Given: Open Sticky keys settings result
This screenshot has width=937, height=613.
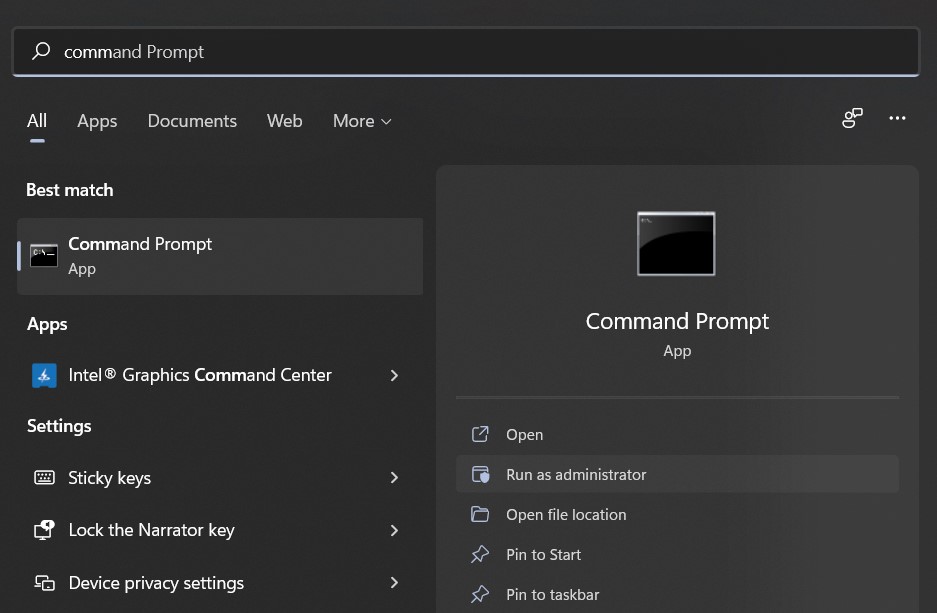Looking at the screenshot, I should click(x=220, y=477).
